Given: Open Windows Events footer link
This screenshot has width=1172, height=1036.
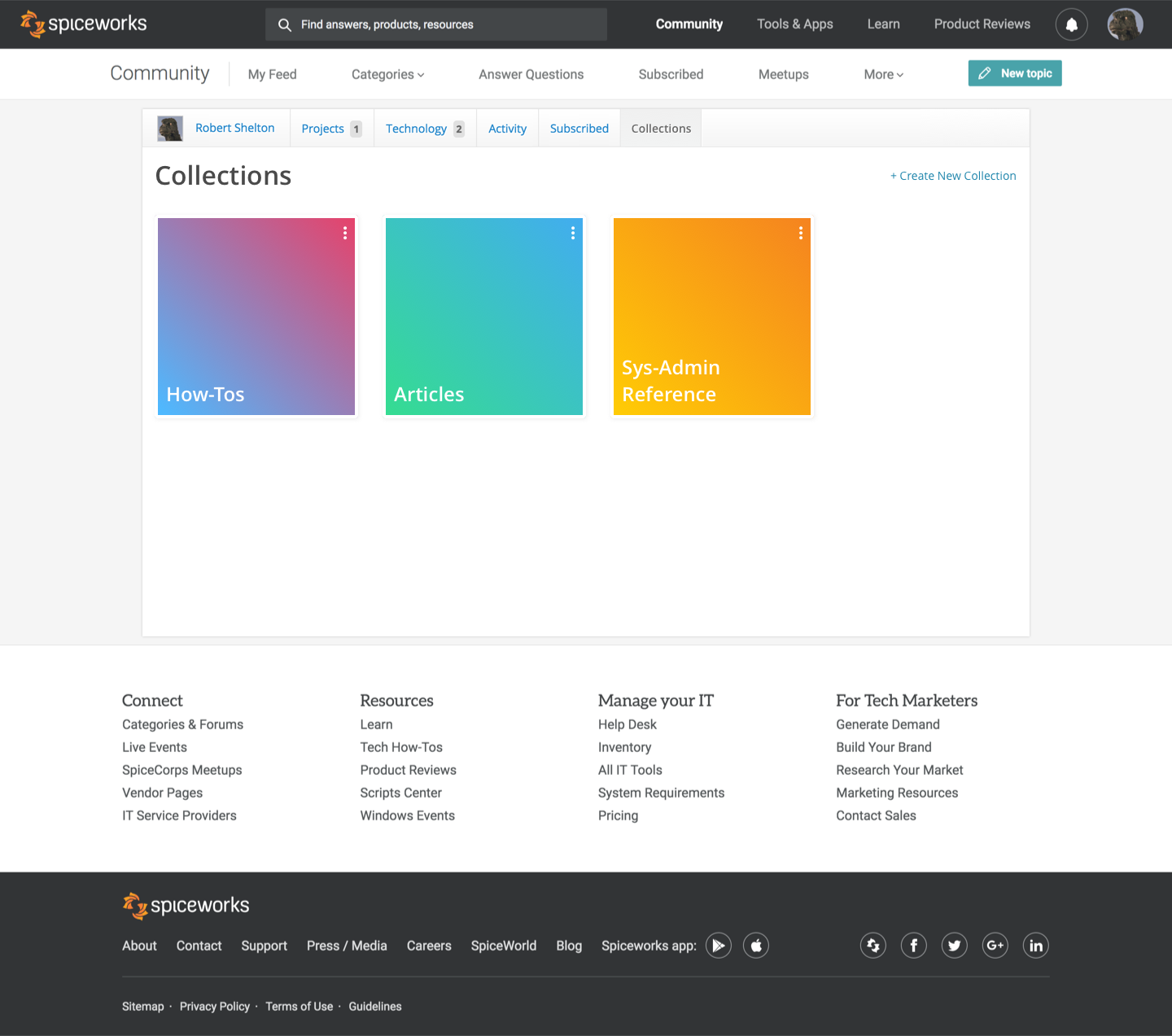Looking at the screenshot, I should pos(408,815).
